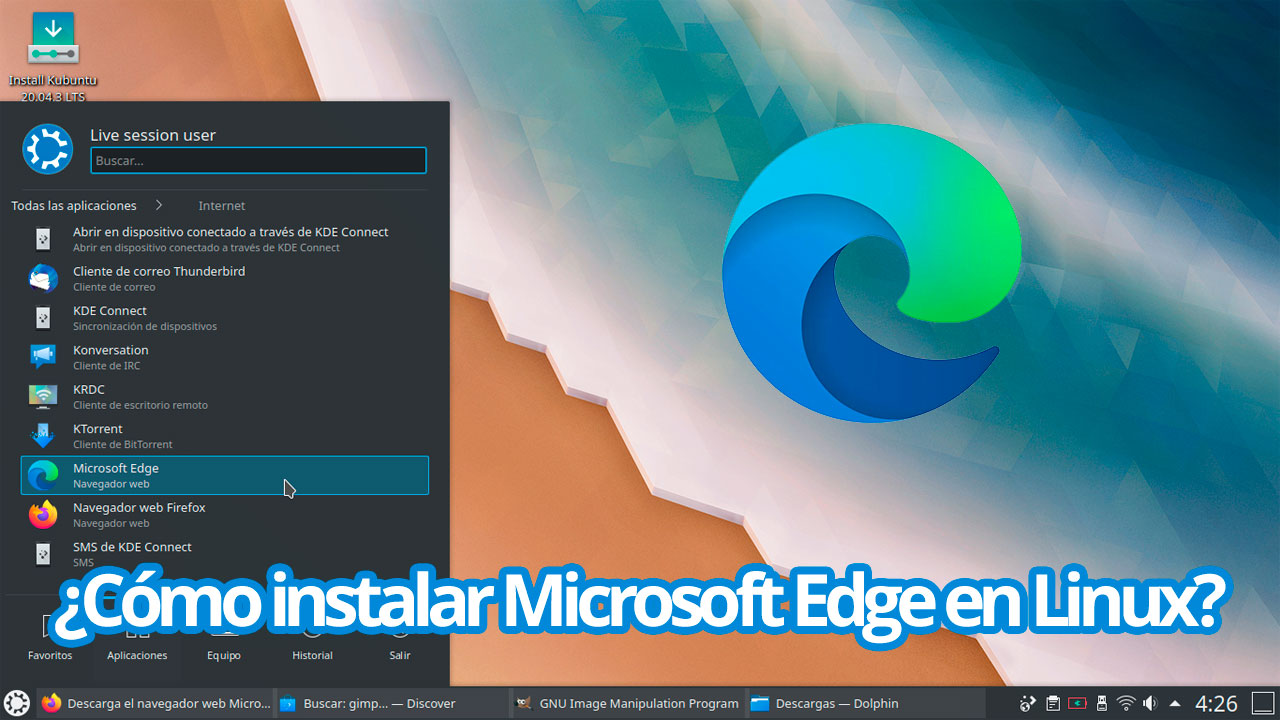1280x720 pixels.
Task: Open KDE Connect Sincronización de dispositivos entry
Action: coord(225,318)
